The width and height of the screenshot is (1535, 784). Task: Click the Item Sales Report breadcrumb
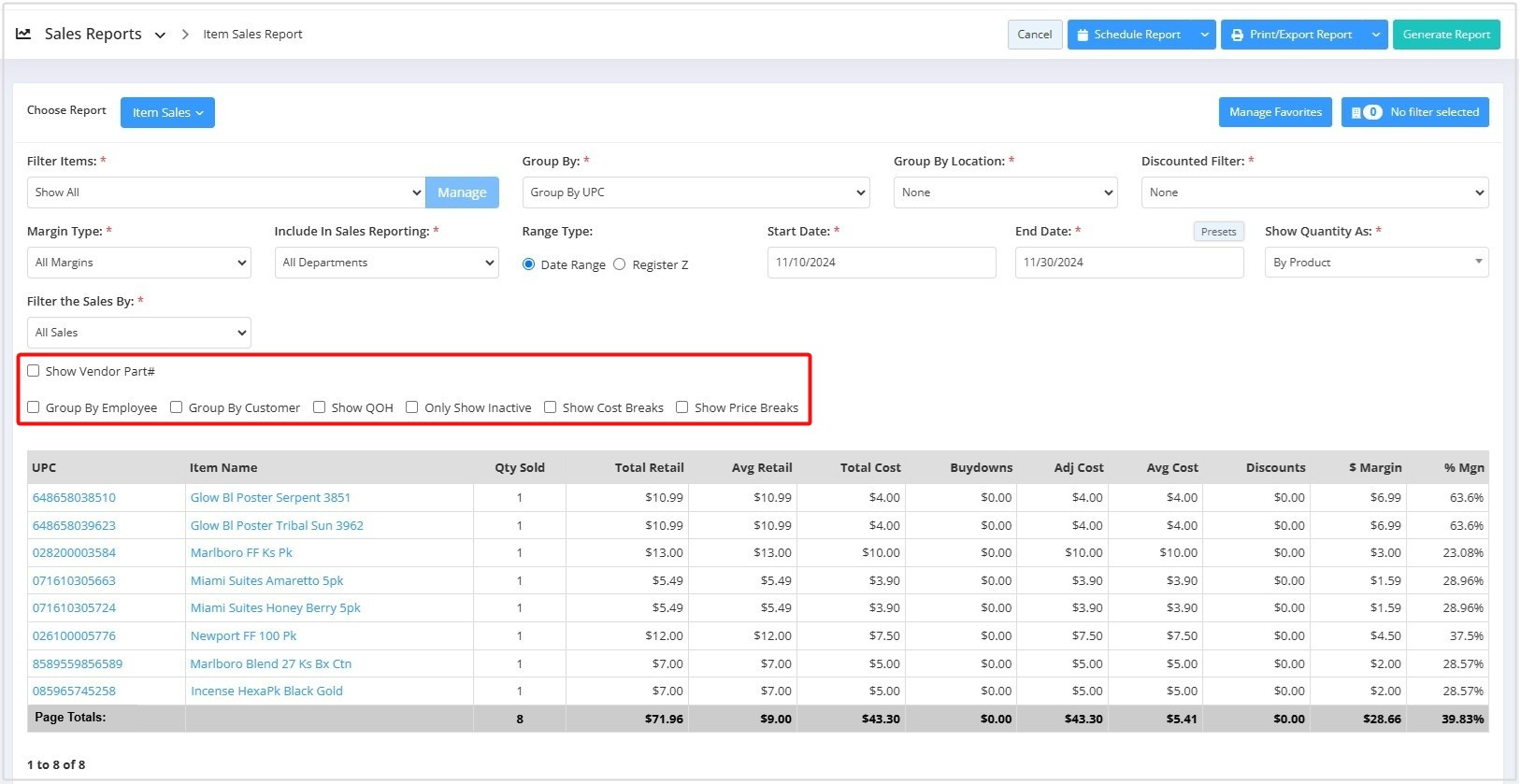pyautogui.click(x=252, y=35)
